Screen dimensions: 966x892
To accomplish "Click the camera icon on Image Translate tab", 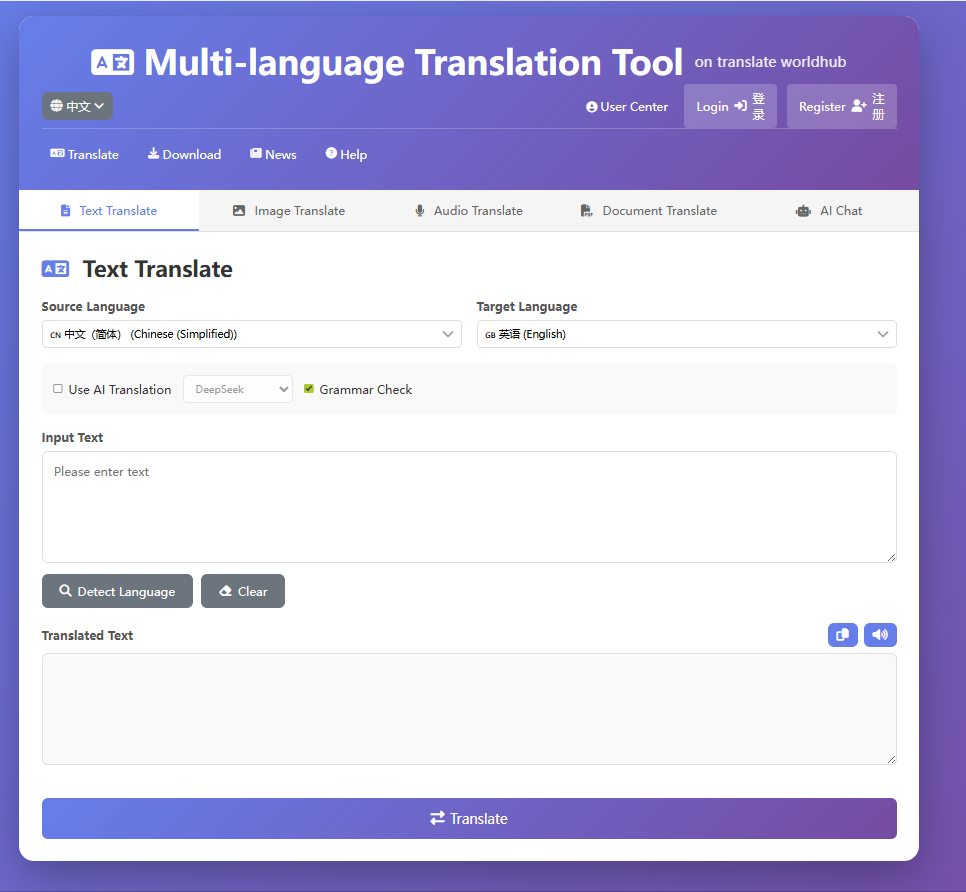I will coord(239,210).
